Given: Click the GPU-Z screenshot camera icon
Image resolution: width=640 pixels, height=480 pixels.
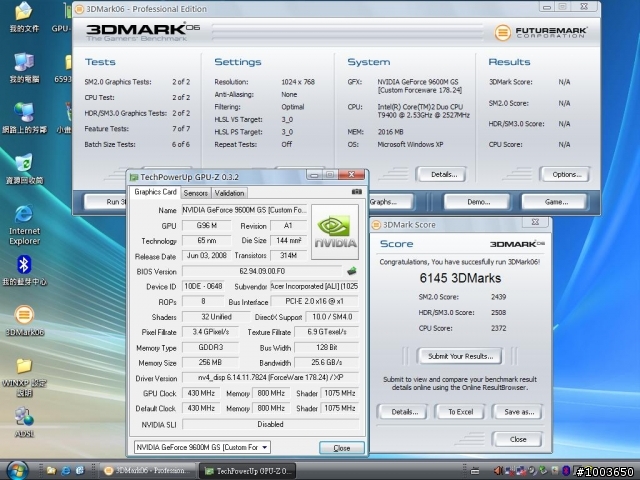Looking at the screenshot, I should tap(357, 191).
